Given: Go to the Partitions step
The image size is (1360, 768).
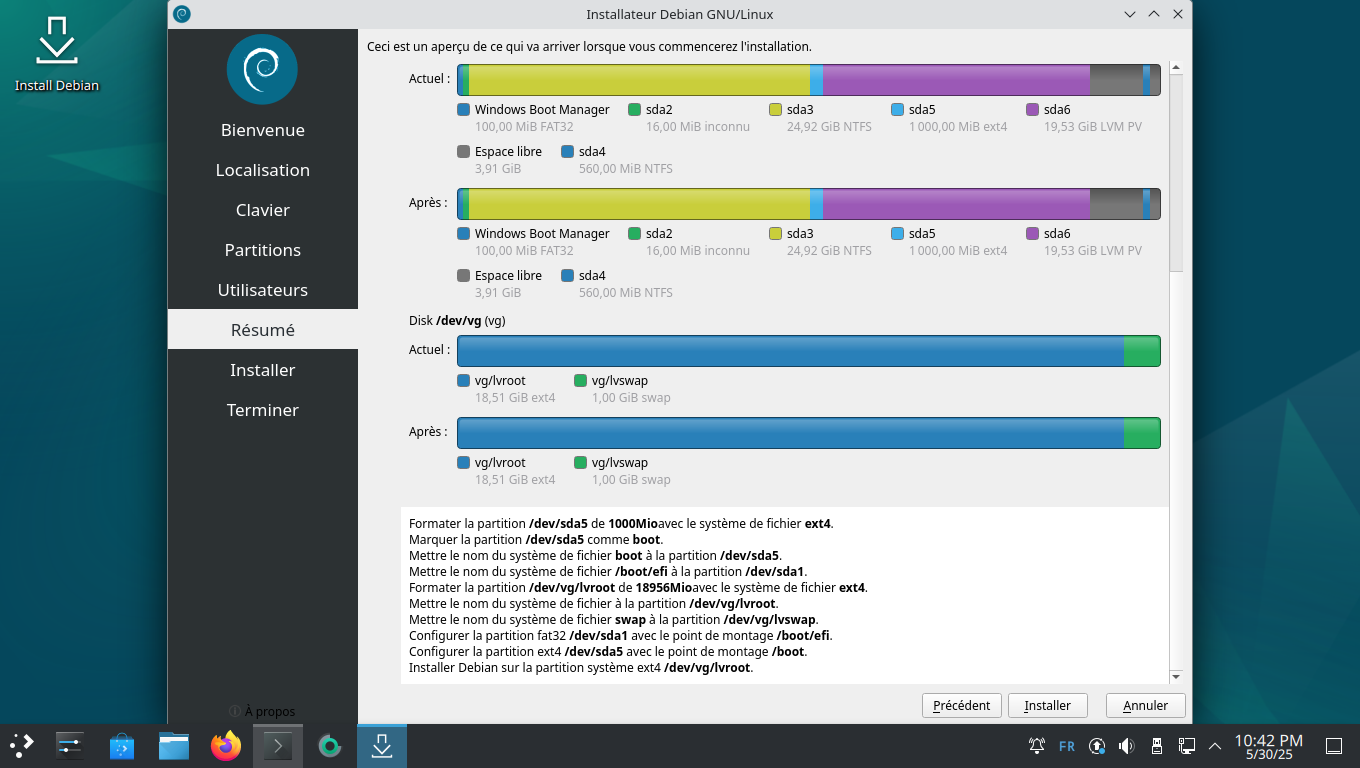Looking at the screenshot, I should [263, 250].
